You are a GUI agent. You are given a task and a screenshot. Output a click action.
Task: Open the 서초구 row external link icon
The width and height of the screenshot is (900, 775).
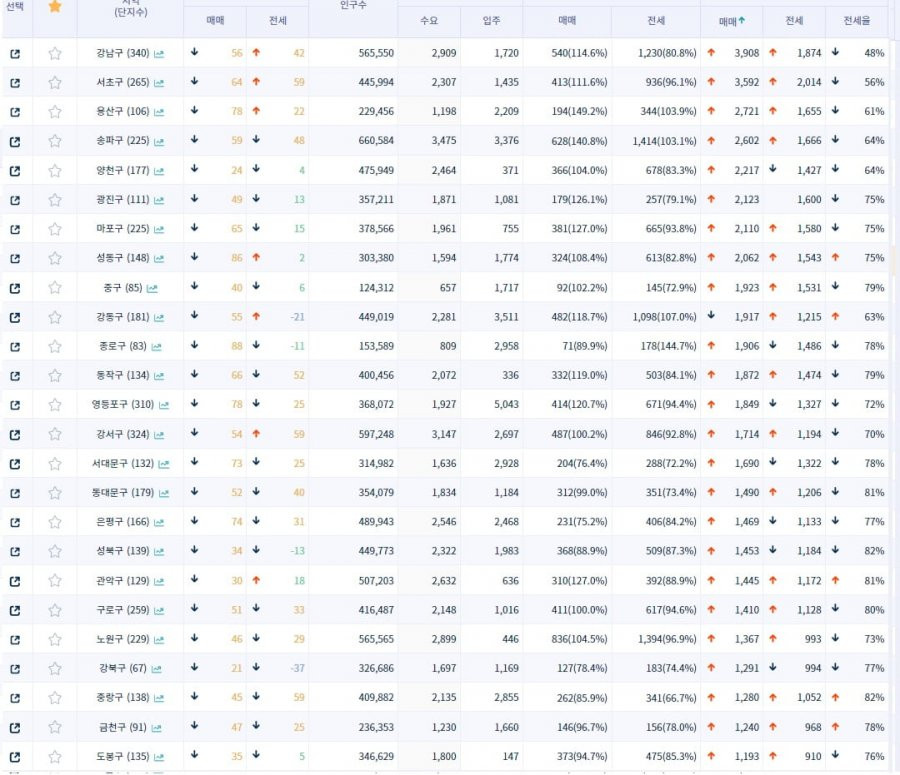(x=15, y=83)
